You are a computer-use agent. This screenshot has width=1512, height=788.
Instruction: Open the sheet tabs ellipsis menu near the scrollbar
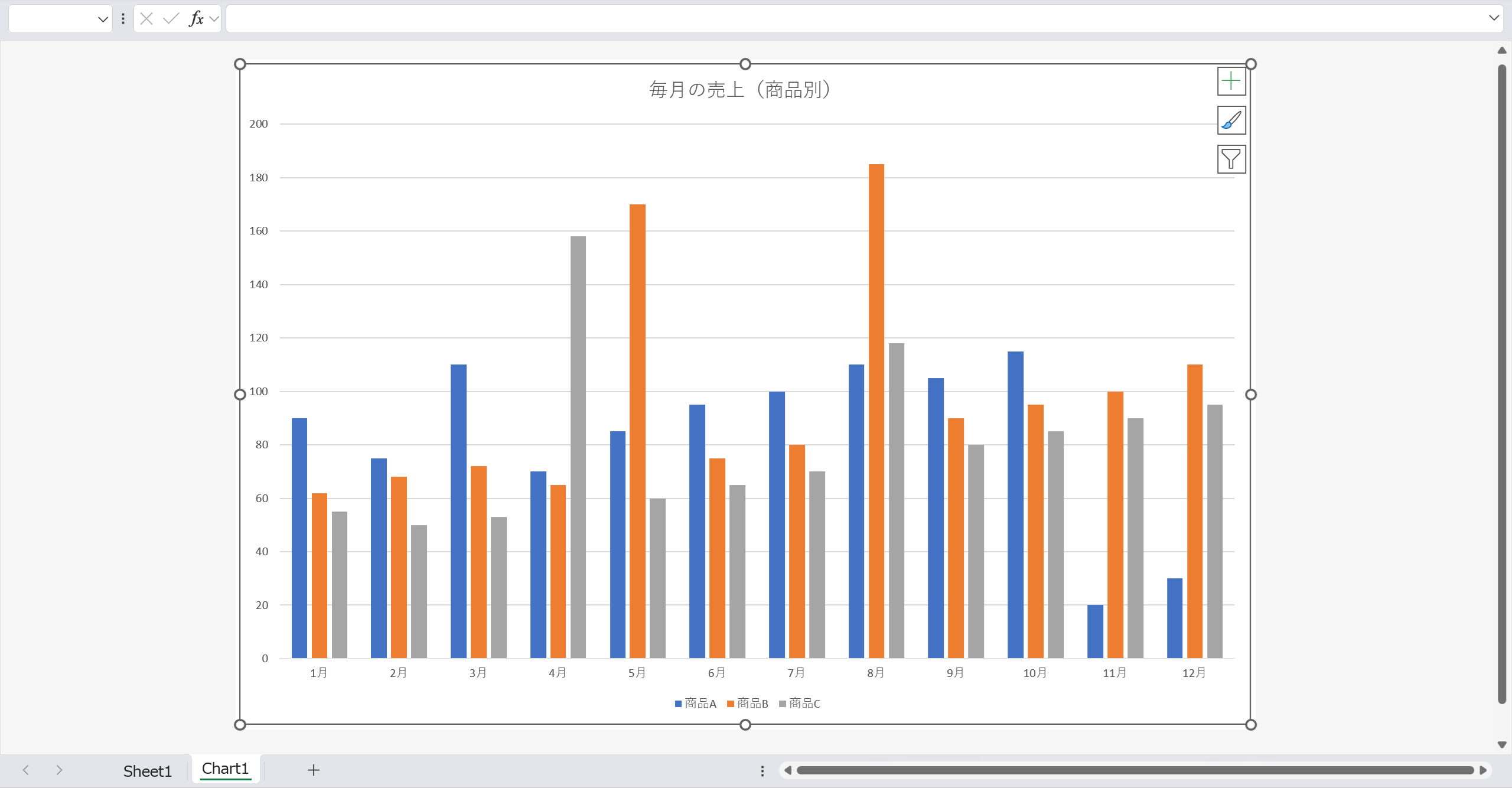tap(762, 770)
